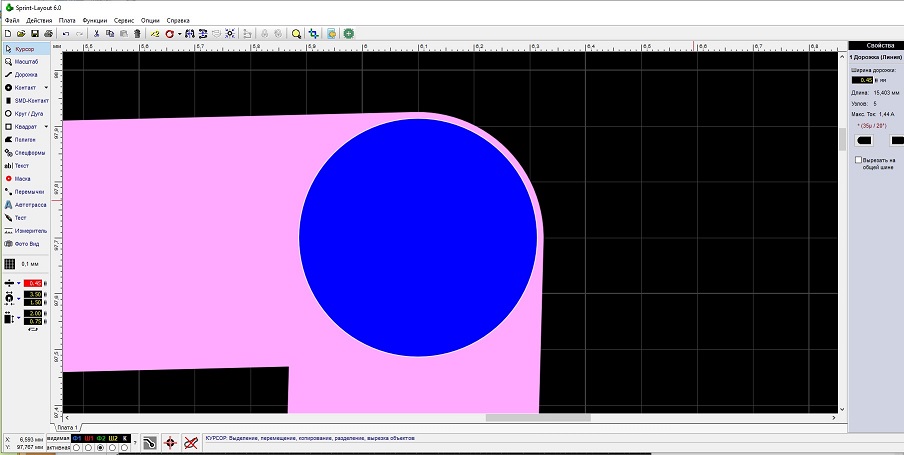
Task: Select the Автотрасса autoroute tool
Action: pos(28,204)
